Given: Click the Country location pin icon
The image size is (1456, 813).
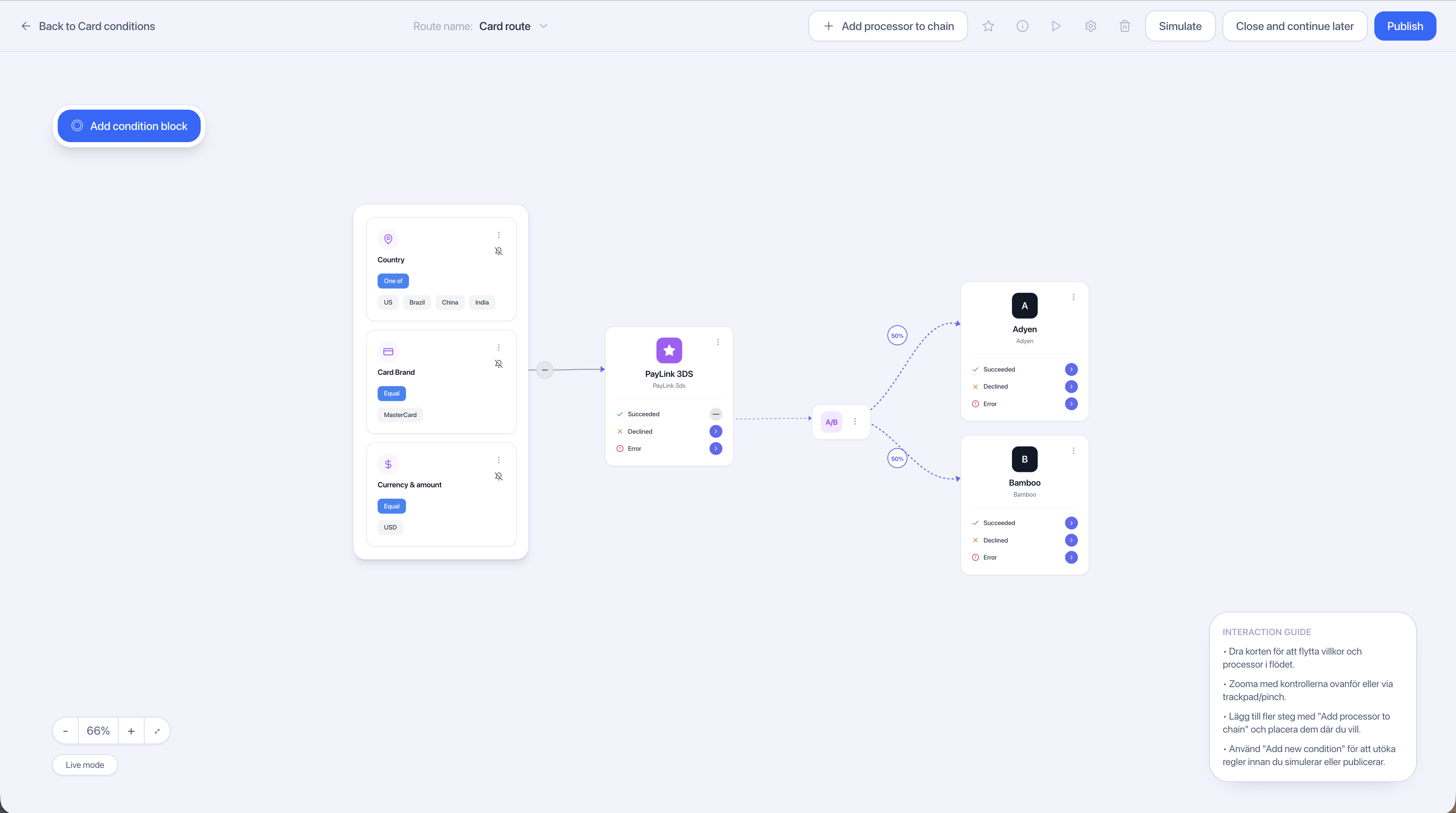Looking at the screenshot, I should 388,239.
